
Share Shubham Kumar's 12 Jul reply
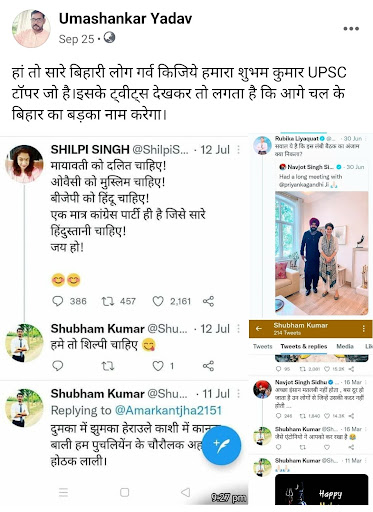(208, 366)
